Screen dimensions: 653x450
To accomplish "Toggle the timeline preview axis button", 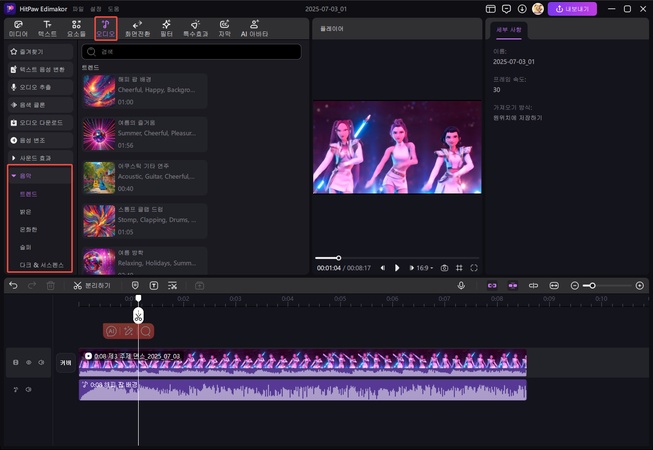I will point(533,286).
